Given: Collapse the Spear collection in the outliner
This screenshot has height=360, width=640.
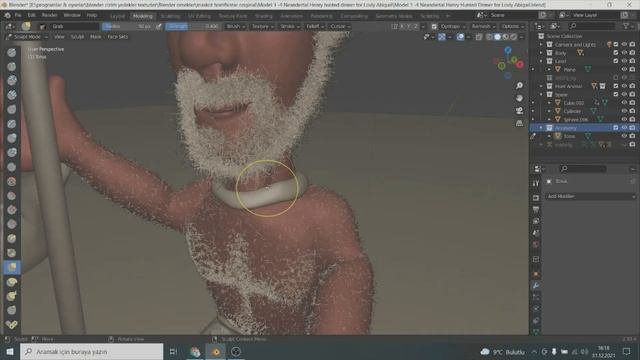Looking at the screenshot, I should click(541, 94).
